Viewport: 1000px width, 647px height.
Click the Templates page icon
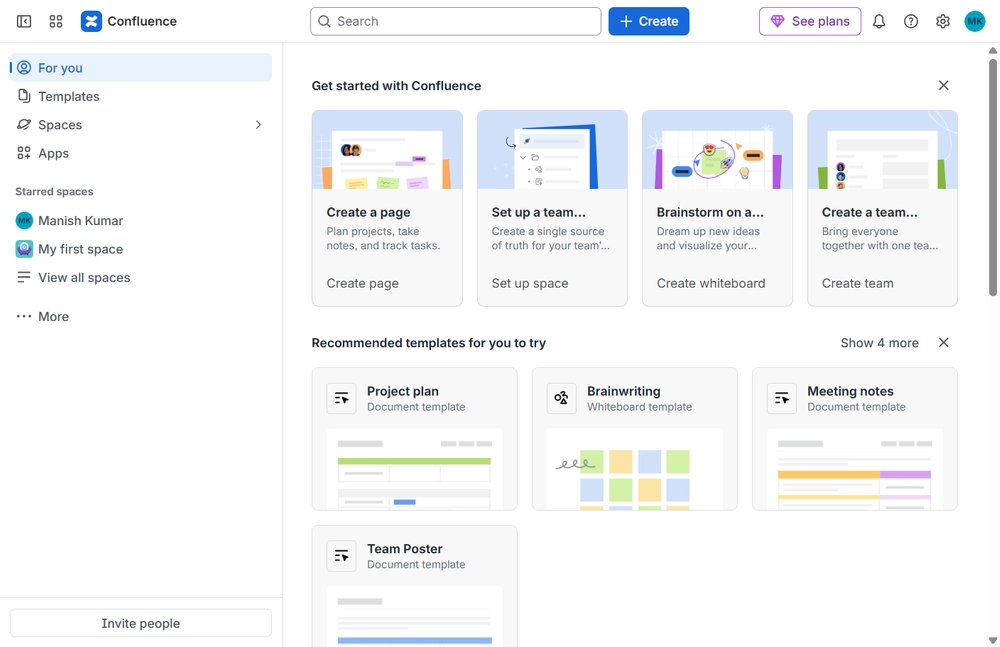click(x=24, y=96)
